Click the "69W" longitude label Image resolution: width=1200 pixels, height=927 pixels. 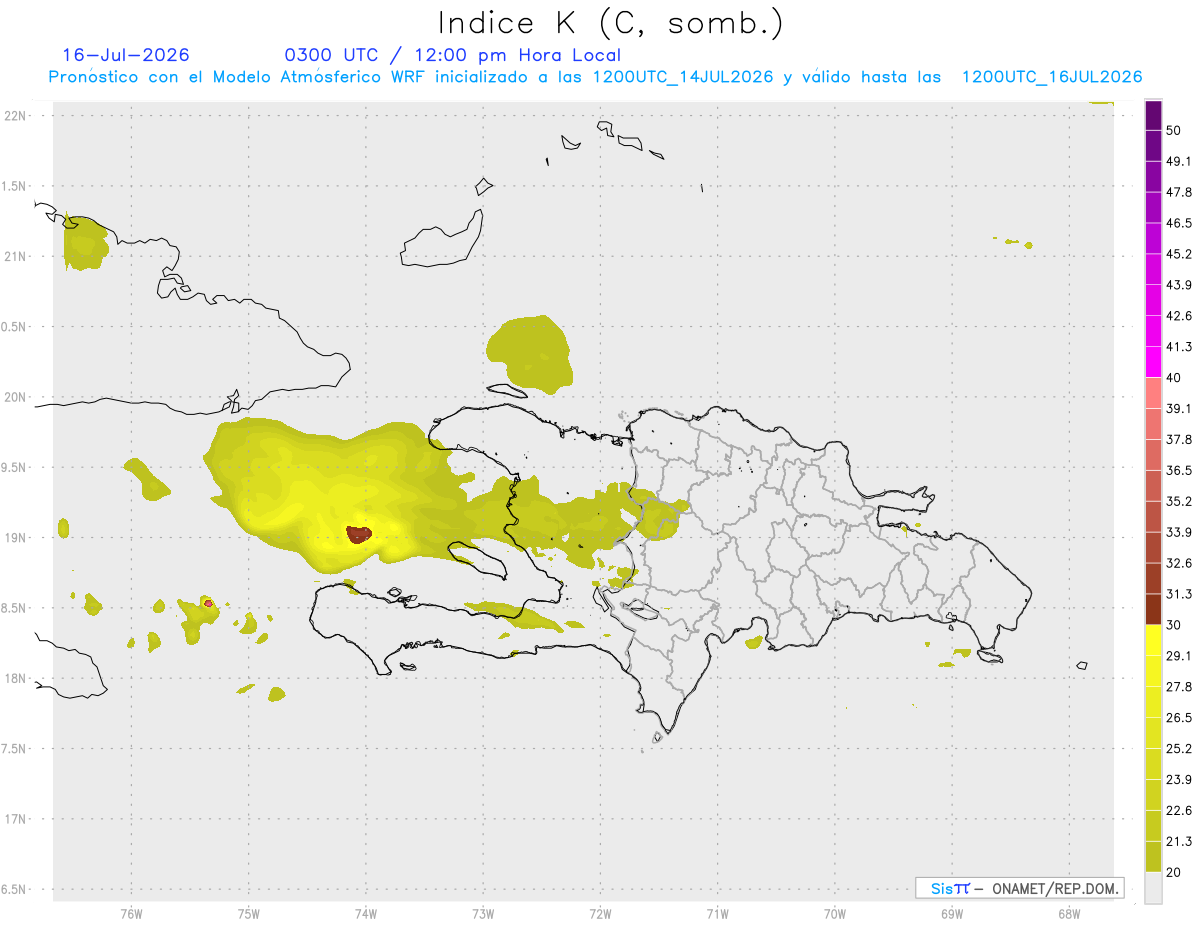click(952, 914)
